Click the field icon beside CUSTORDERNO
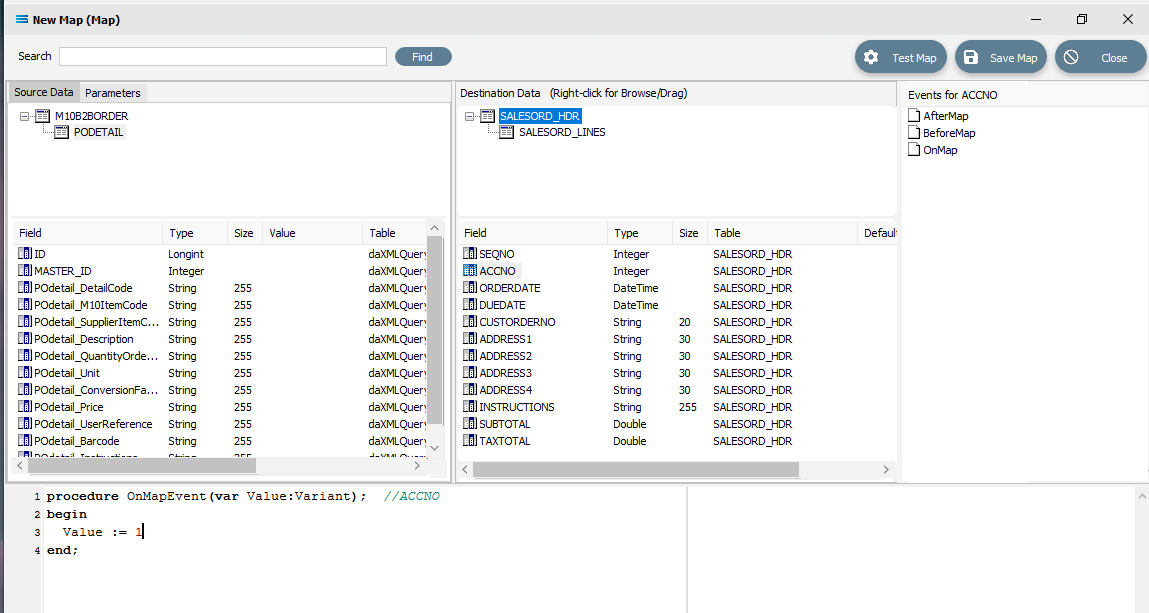Viewport: 1149px width, 613px height. [470, 322]
